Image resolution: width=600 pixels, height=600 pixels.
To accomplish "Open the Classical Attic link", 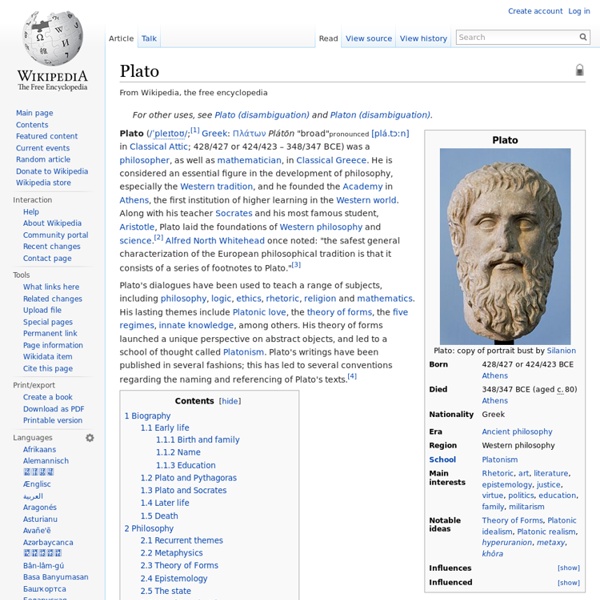I will tap(158, 147).
